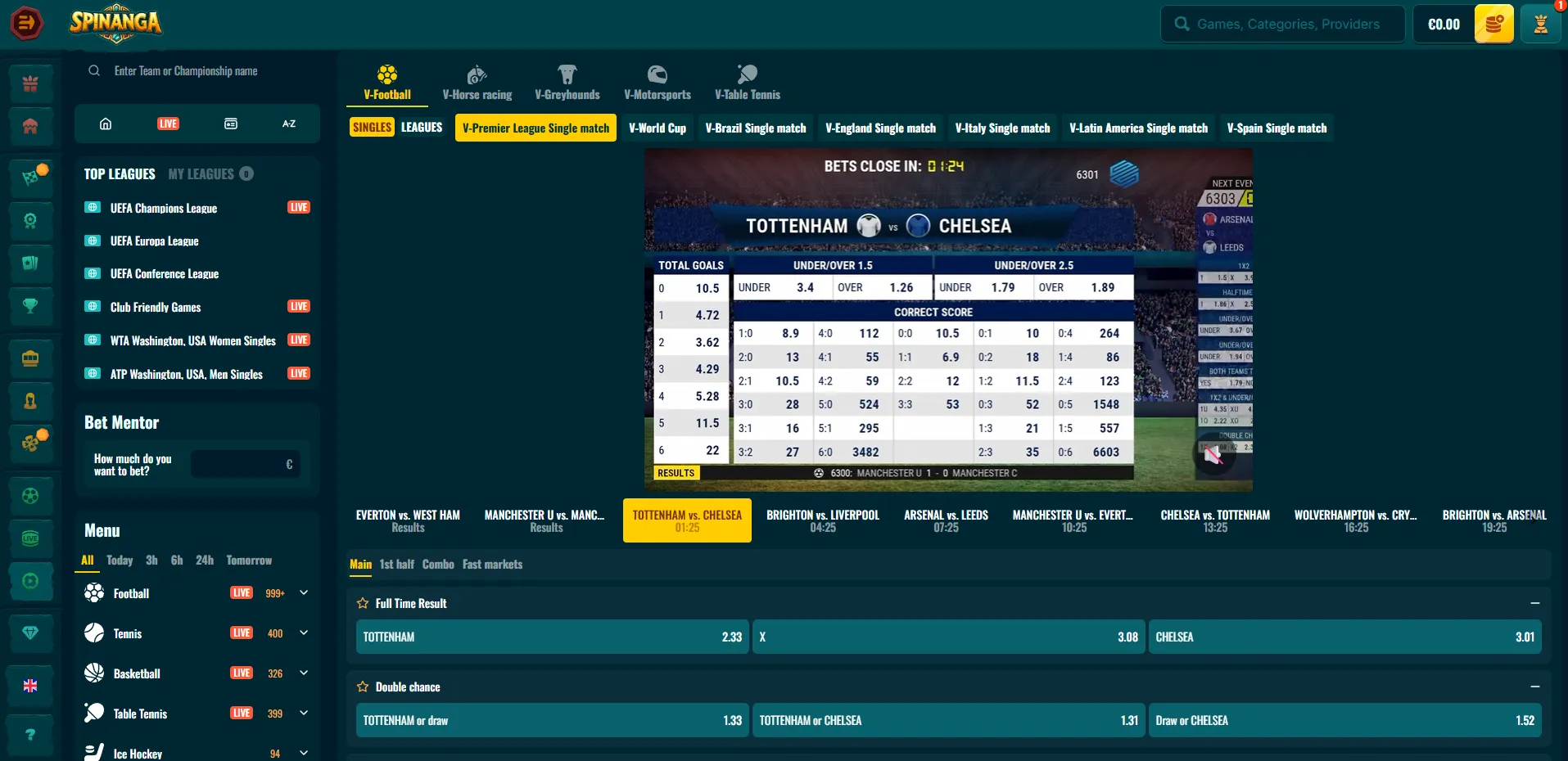Select V-Latin America Single match
1568x761 pixels.
point(1138,128)
